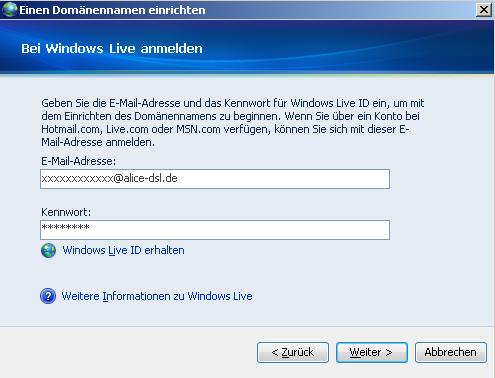Click the E-Mail-Adresse: label
The height and width of the screenshot is (378, 495).
tap(78, 161)
